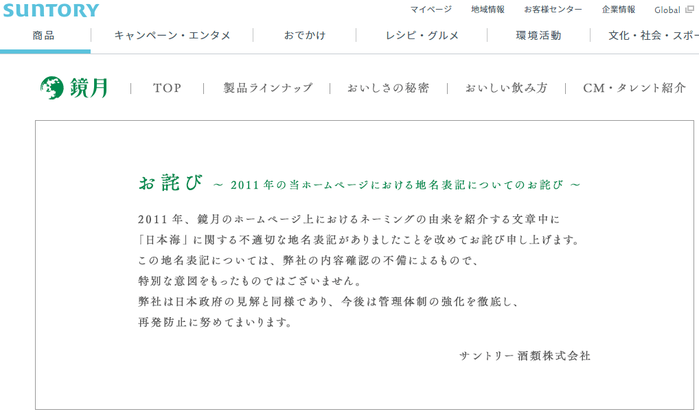Screen dimensions: 699x416
Task: Select the 環境活動 tab
Action: pos(539,35)
